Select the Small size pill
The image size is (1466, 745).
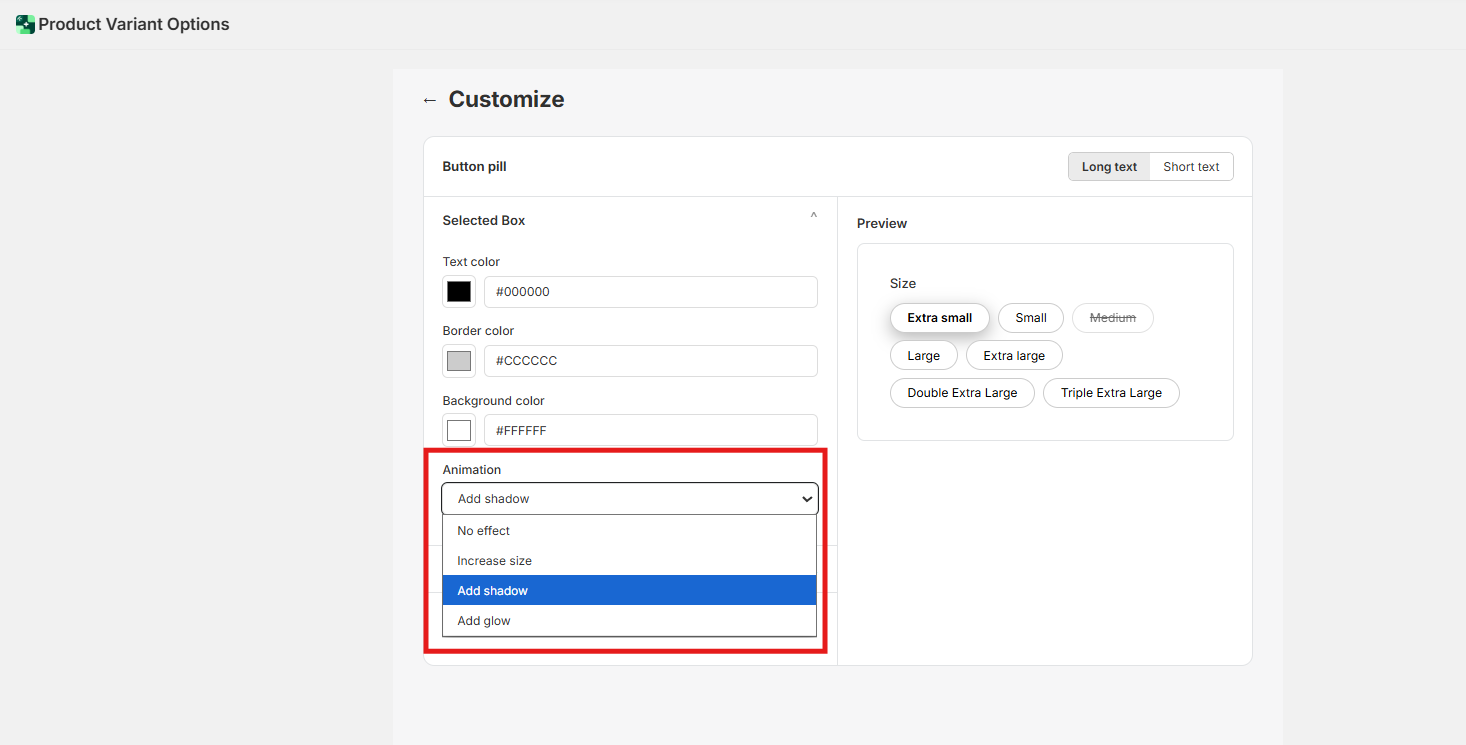point(1030,318)
